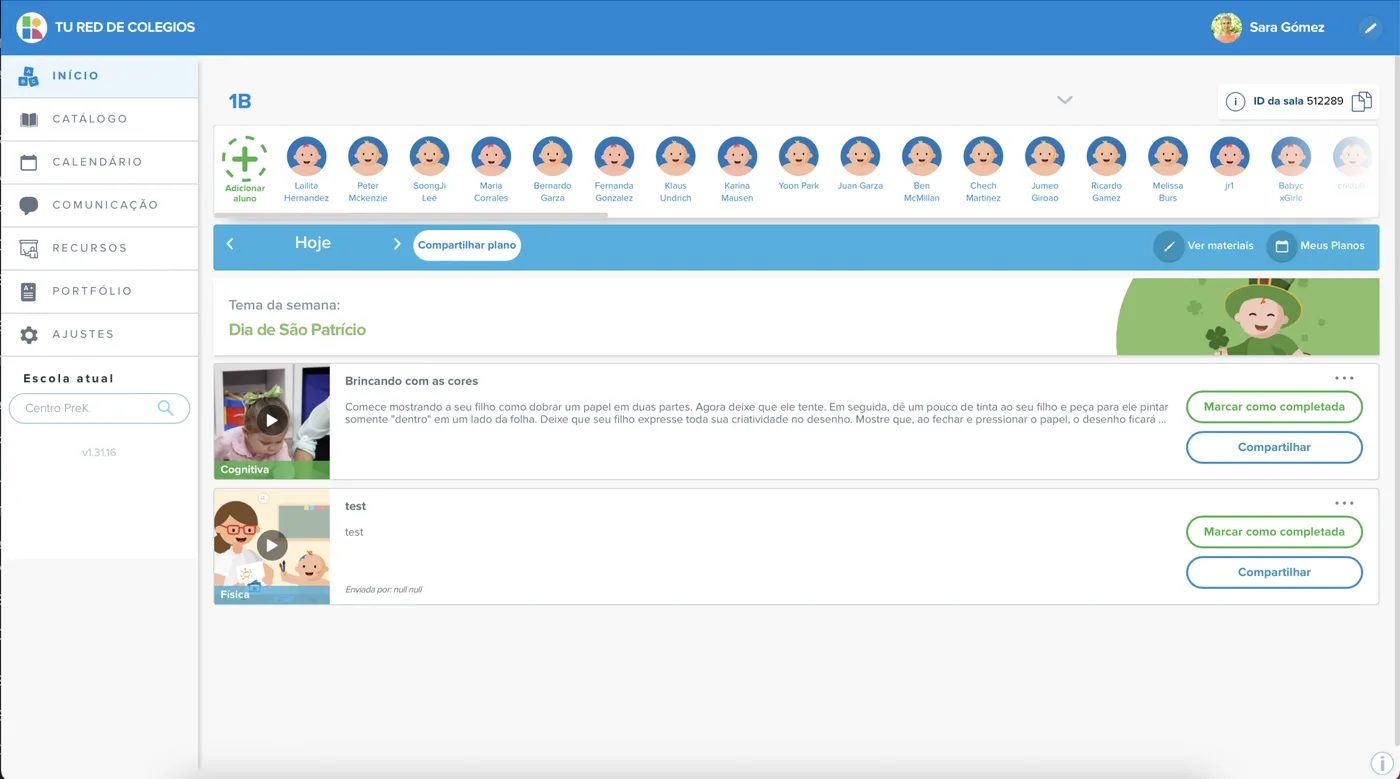Copy the room ID 512289
Image resolution: width=1400 pixels, height=779 pixels.
1361,101
